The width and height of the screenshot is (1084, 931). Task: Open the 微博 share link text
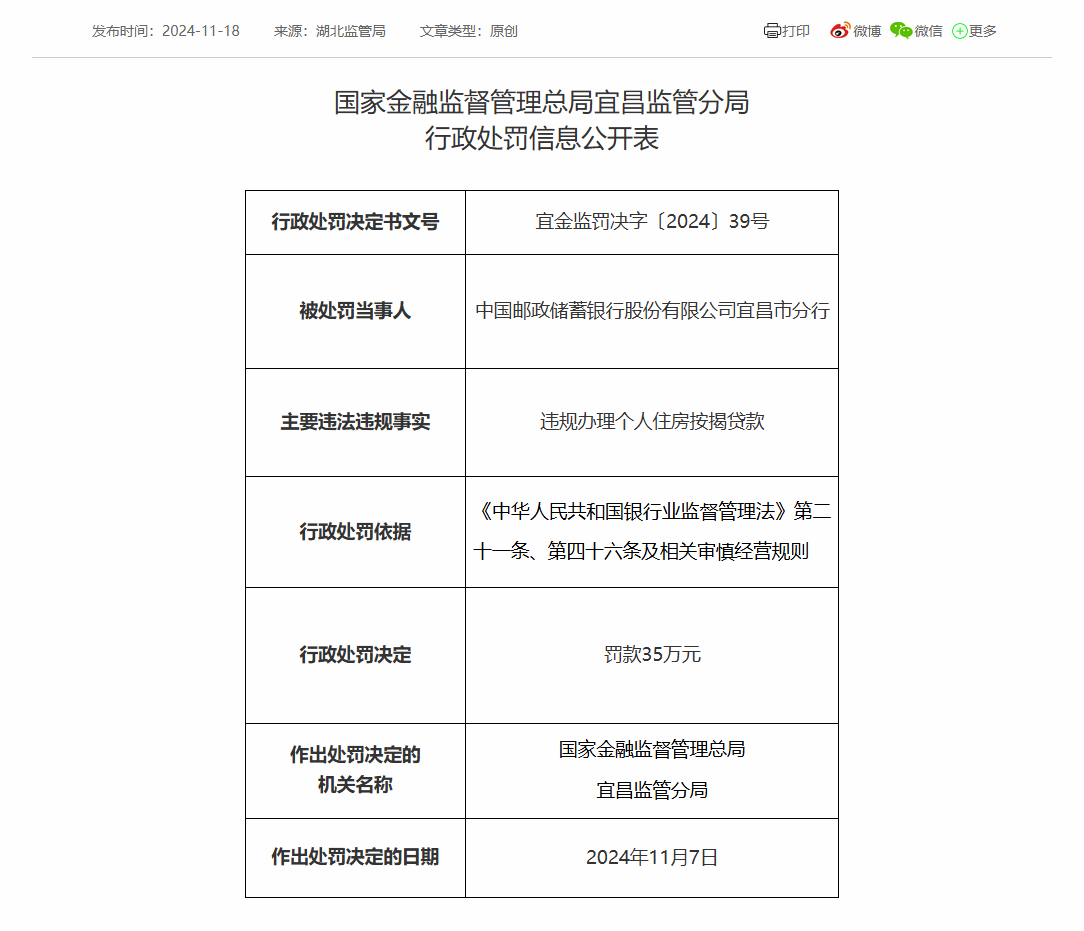pyautogui.click(x=867, y=31)
